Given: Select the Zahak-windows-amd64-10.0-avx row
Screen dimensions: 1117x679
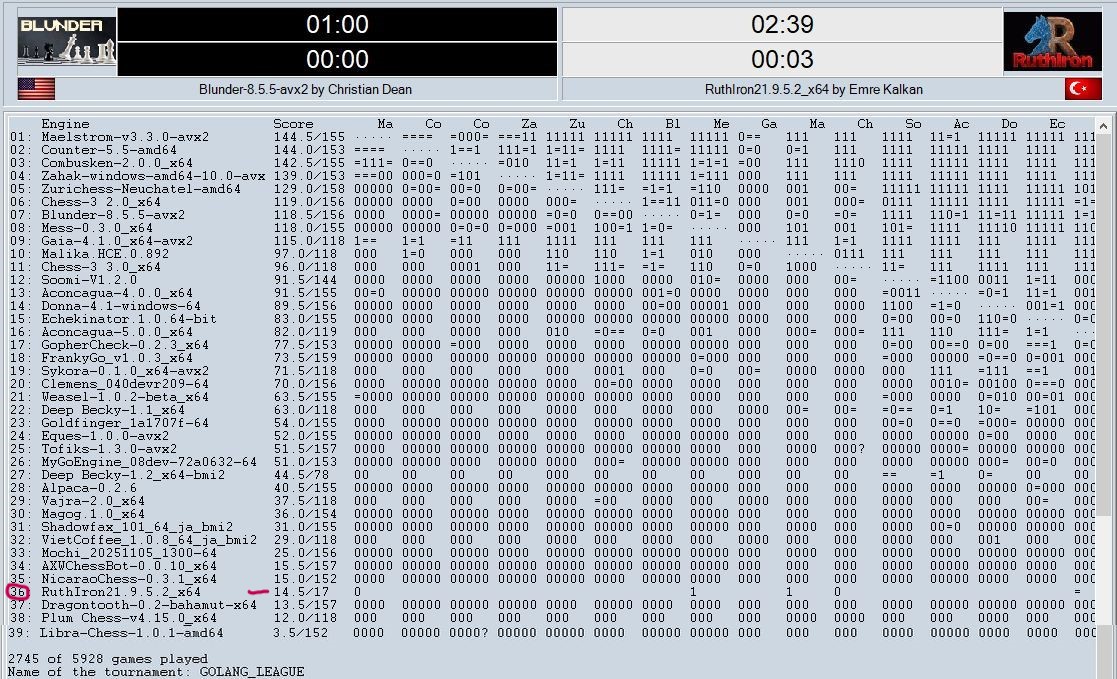Looking at the screenshot, I should coord(552,176).
